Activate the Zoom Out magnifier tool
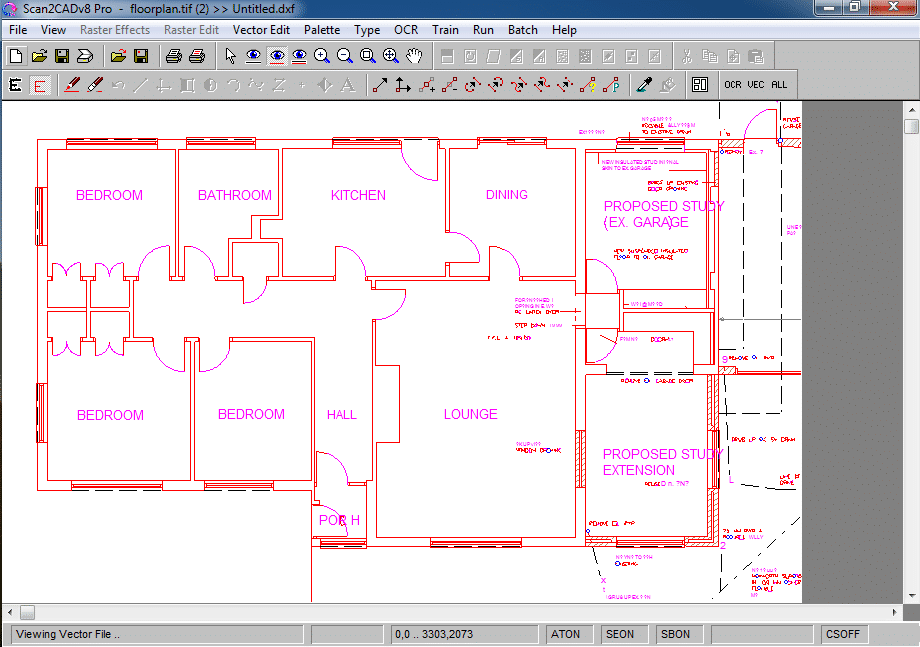Screen dimensions: 920x647 (x=345, y=56)
